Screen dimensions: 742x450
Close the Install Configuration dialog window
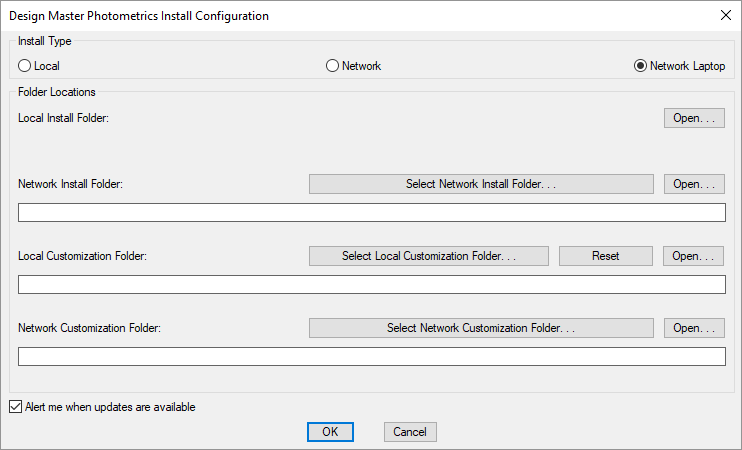point(725,15)
